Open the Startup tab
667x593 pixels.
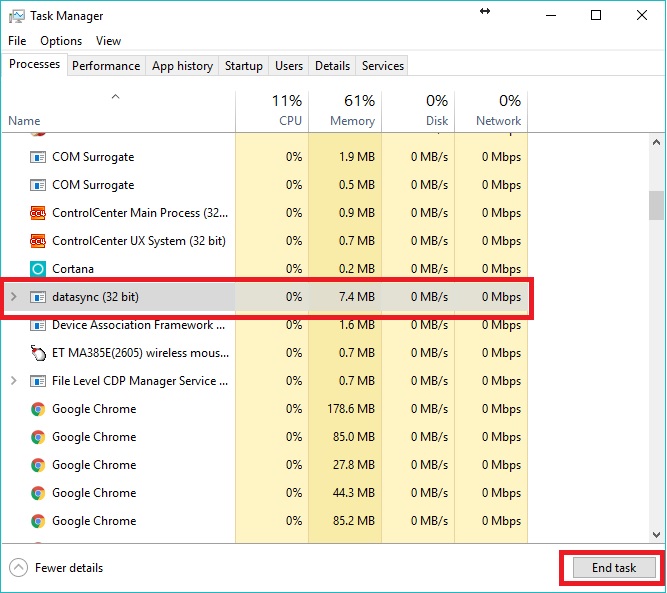click(x=244, y=66)
